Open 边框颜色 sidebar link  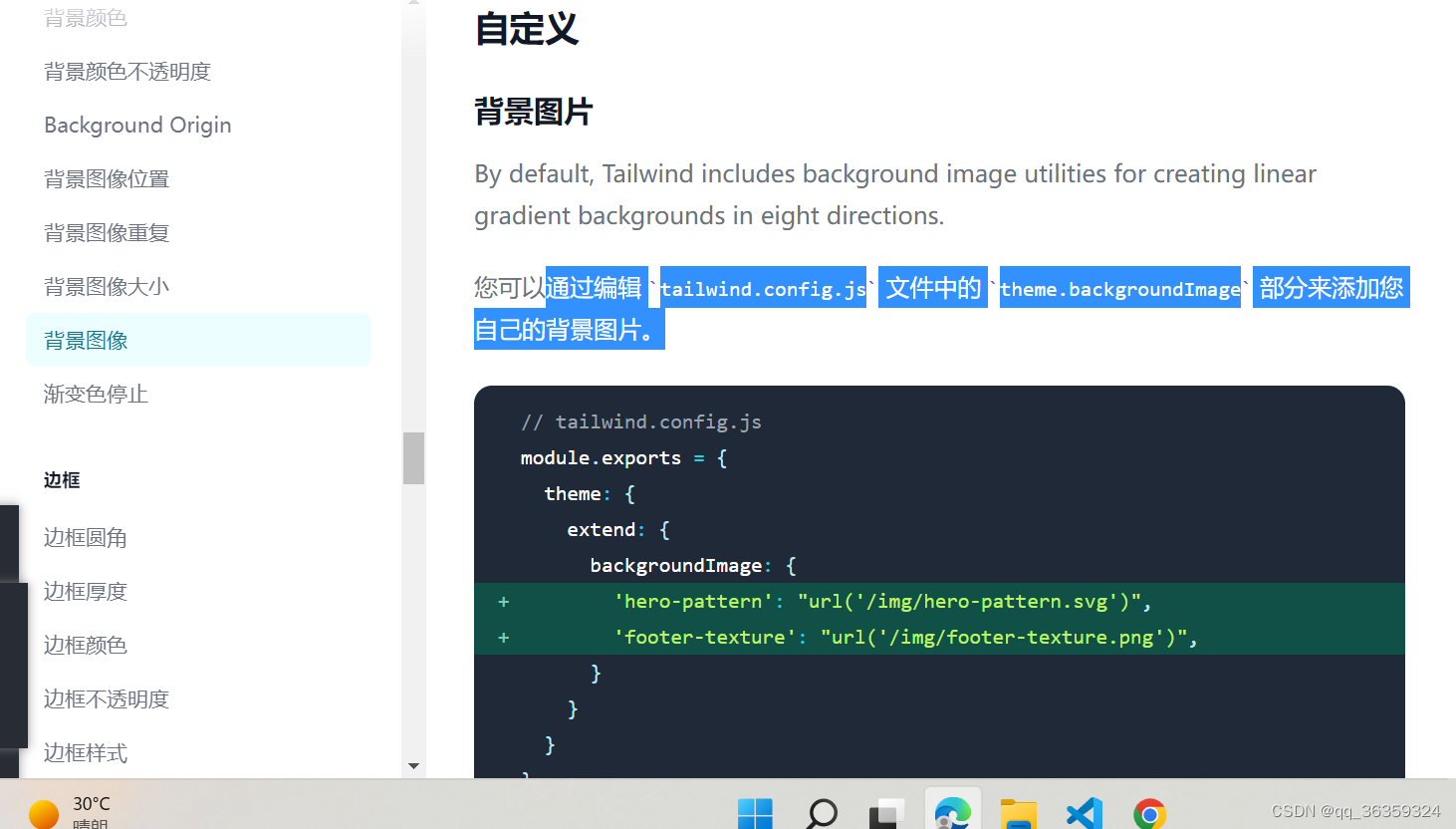coord(86,646)
